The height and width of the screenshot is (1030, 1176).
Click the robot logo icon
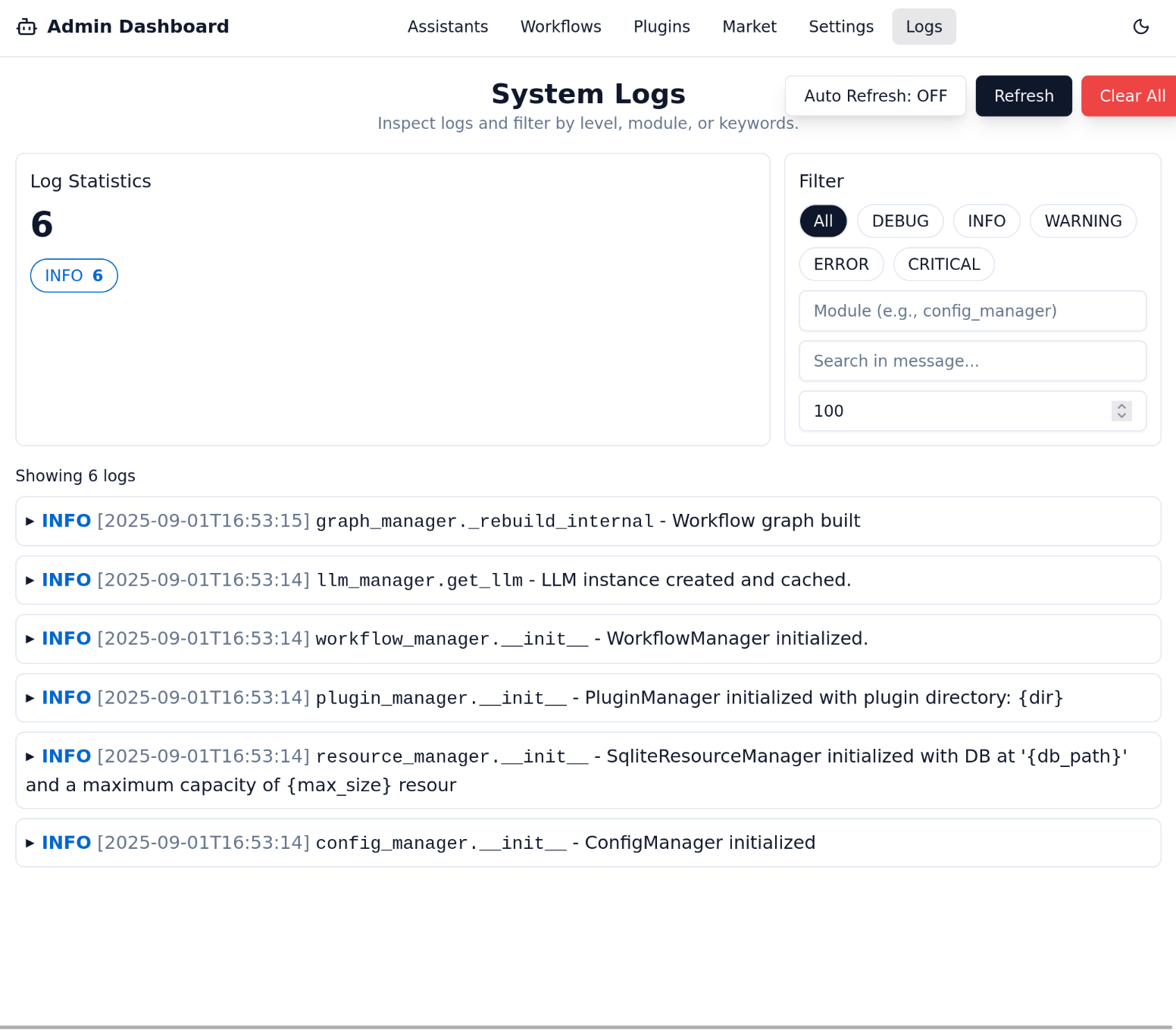(x=27, y=27)
